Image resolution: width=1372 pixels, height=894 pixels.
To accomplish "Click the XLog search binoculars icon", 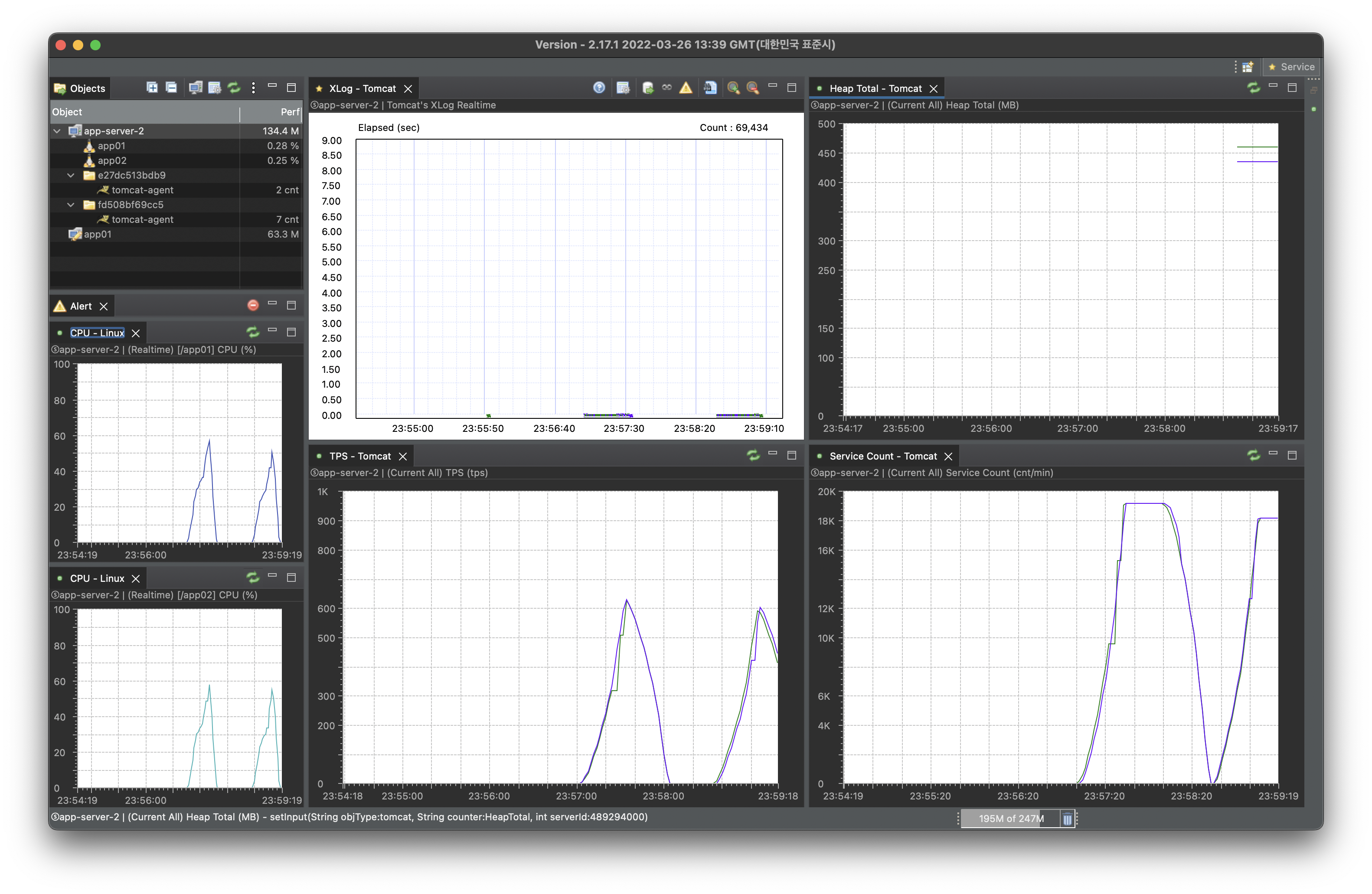I will click(x=710, y=88).
